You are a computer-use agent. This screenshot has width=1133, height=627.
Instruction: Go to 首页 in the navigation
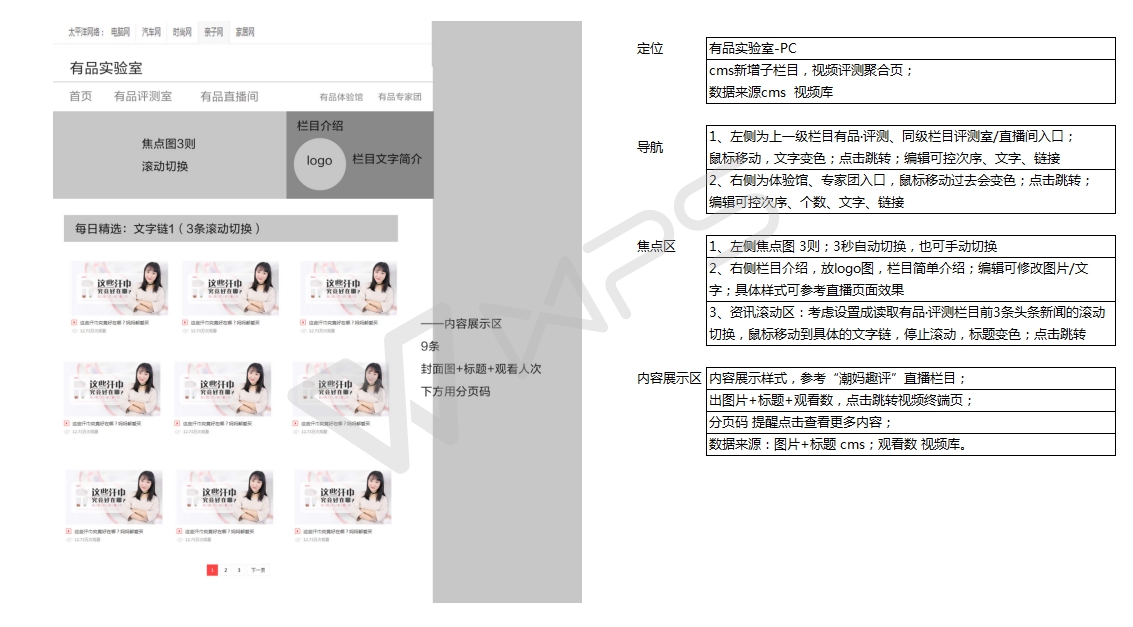pos(80,97)
